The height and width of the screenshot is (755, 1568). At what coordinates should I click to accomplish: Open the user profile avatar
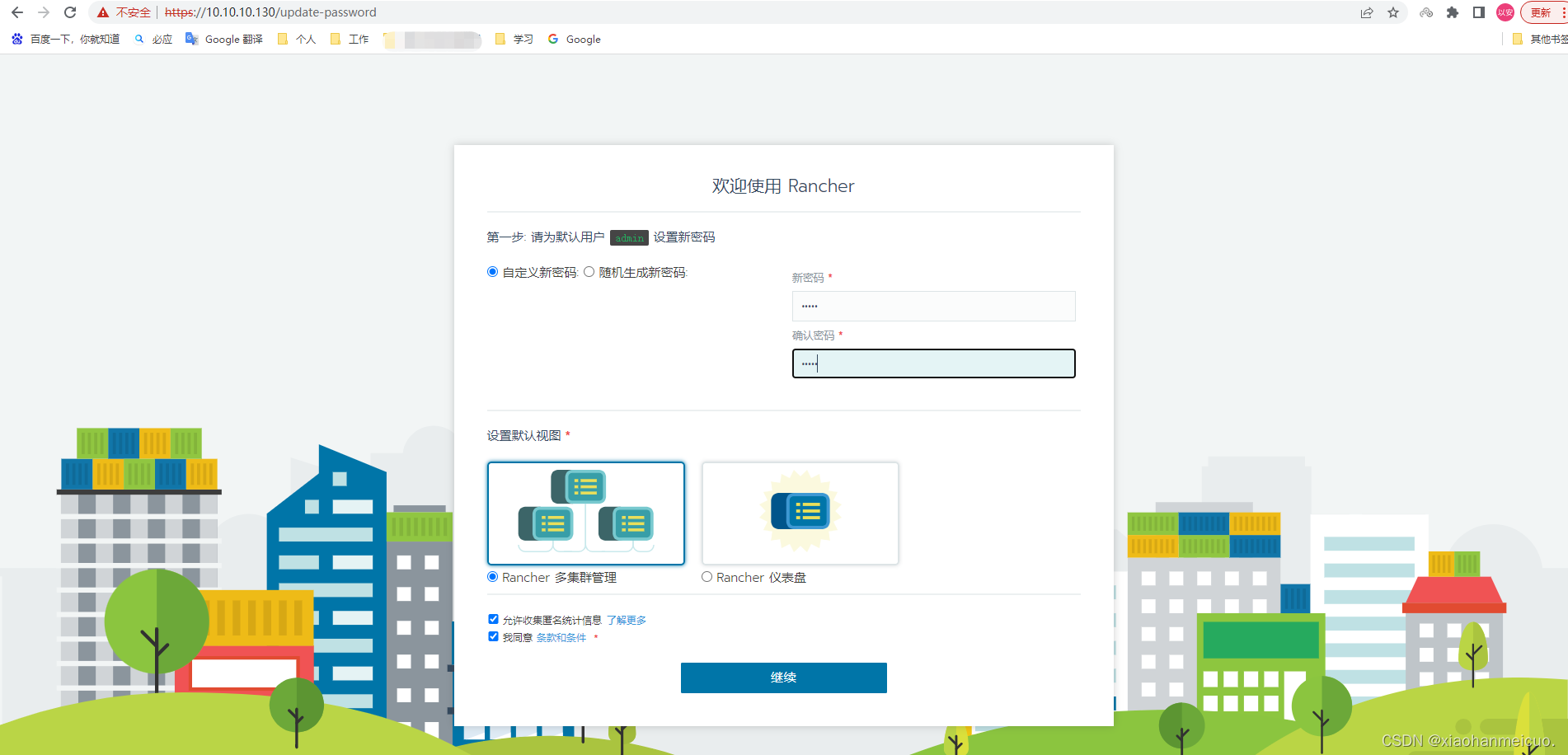[1505, 12]
